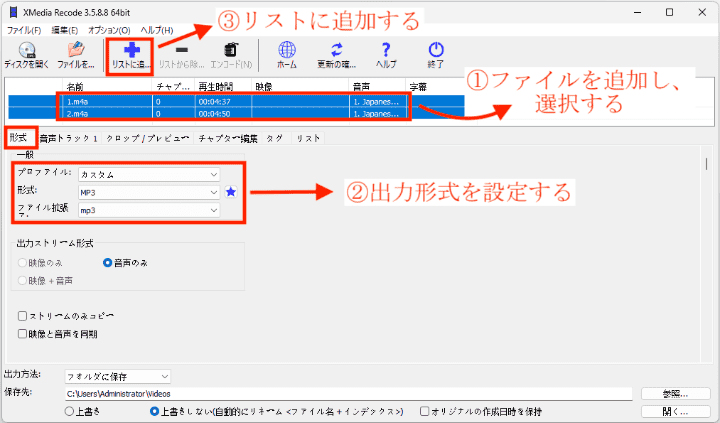The width and height of the screenshot is (720, 423).
Task: Click the 映像 column header
Action: pyautogui.click(x=300, y=86)
